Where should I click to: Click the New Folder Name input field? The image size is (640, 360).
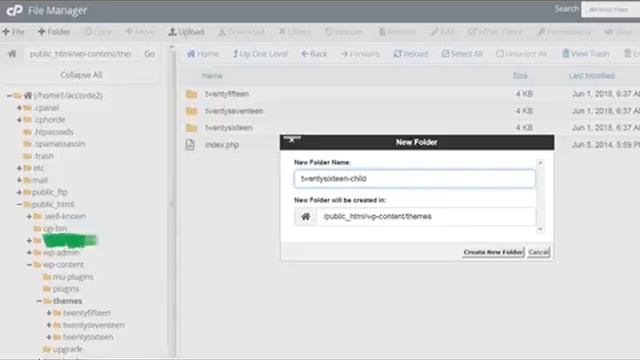tap(414, 179)
